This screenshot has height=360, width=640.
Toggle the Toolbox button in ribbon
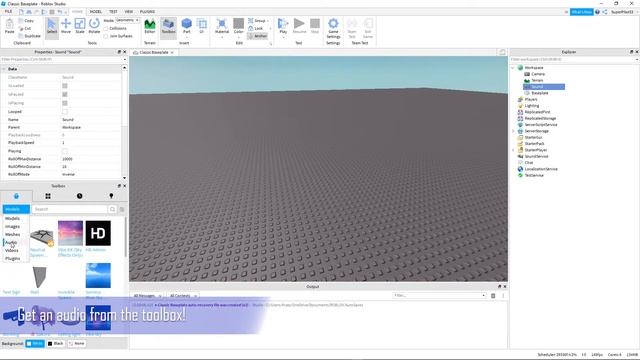pyautogui.click(x=168, y=27)
